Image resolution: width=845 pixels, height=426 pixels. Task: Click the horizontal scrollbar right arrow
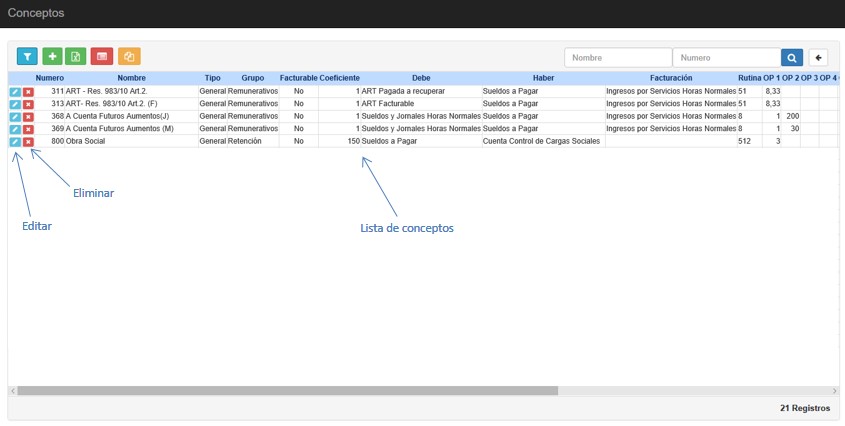coord(835,391)
